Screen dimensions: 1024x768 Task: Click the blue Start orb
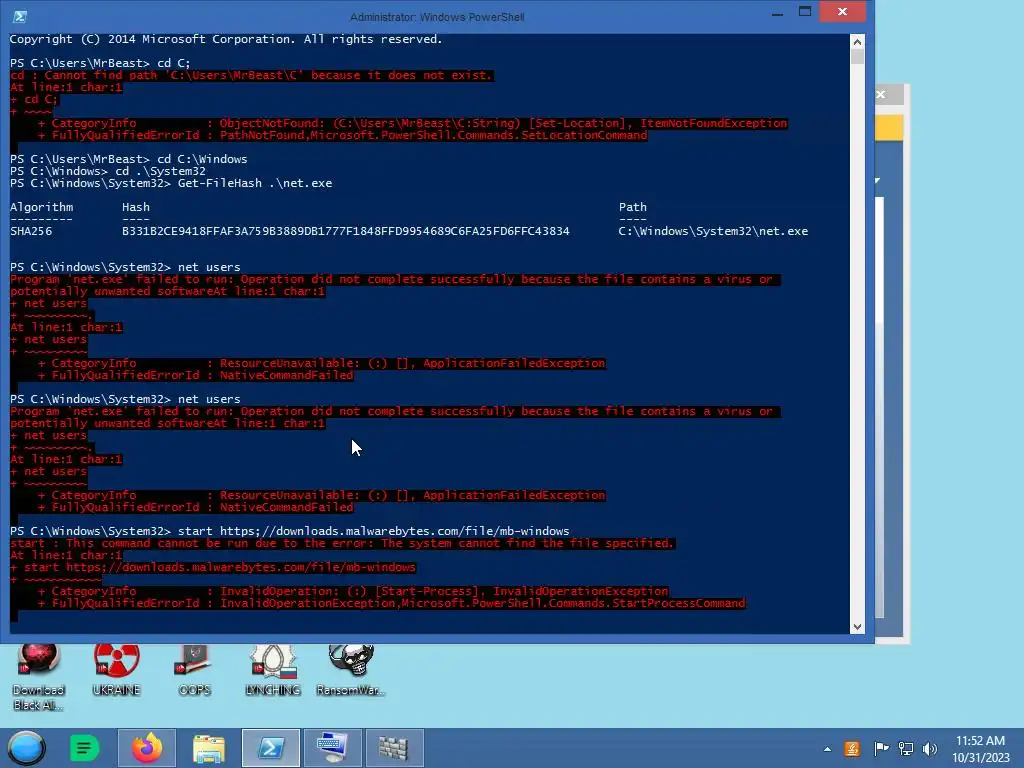[26, 748]
